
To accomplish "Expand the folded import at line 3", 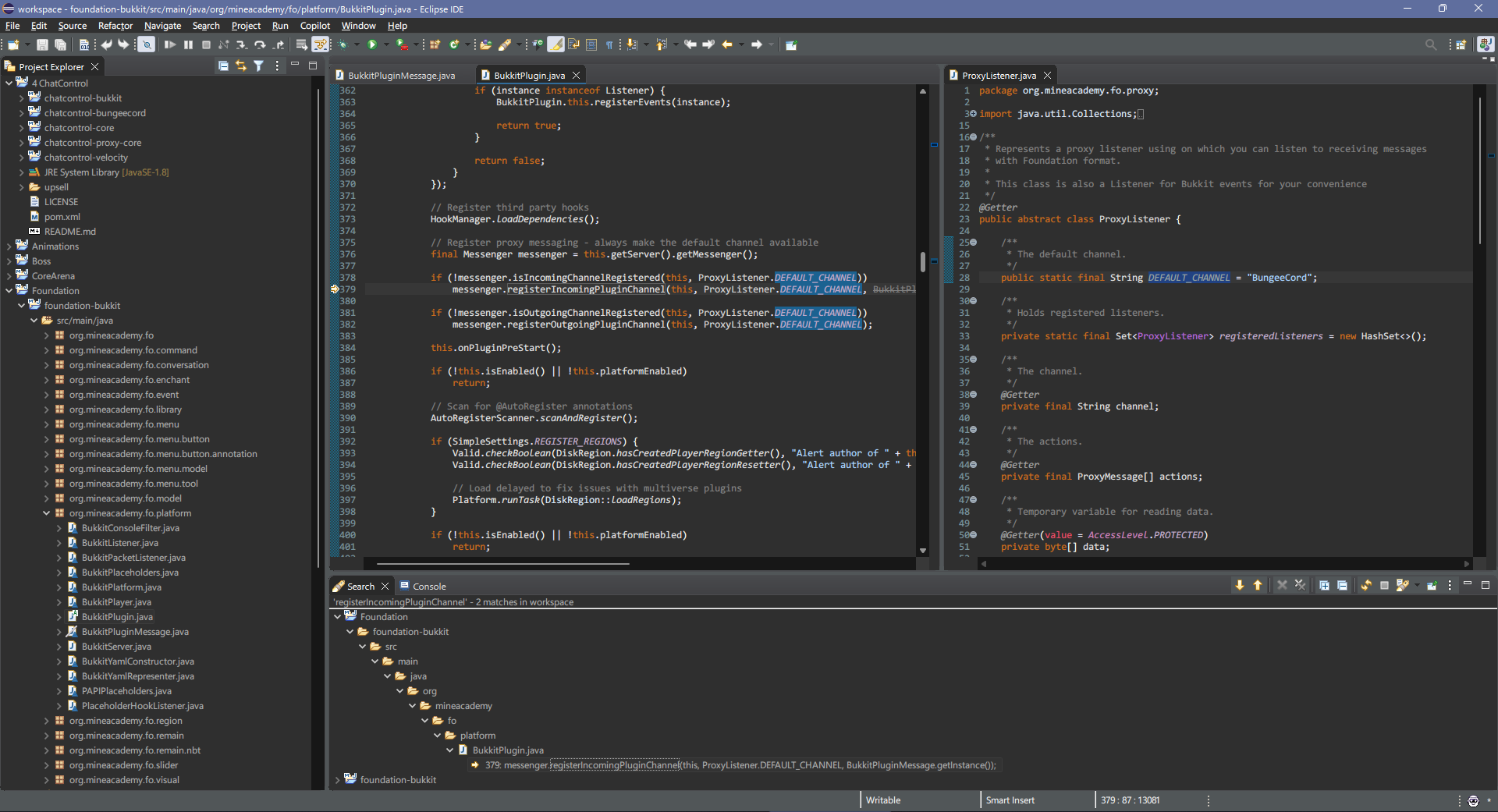I will pyautogui.click(x=973, y=114).
